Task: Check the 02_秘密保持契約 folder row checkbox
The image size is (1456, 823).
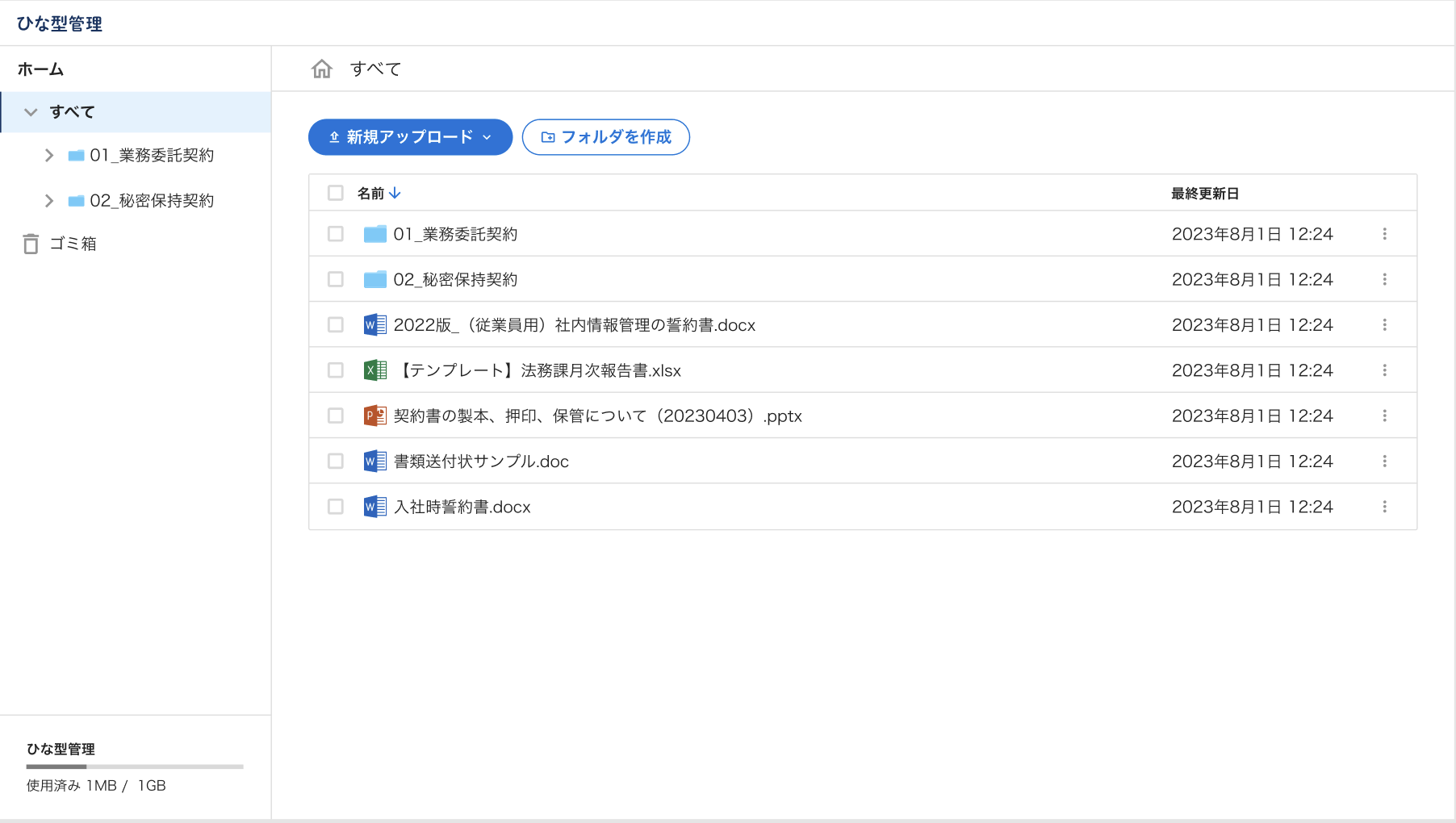Action: 336,279
